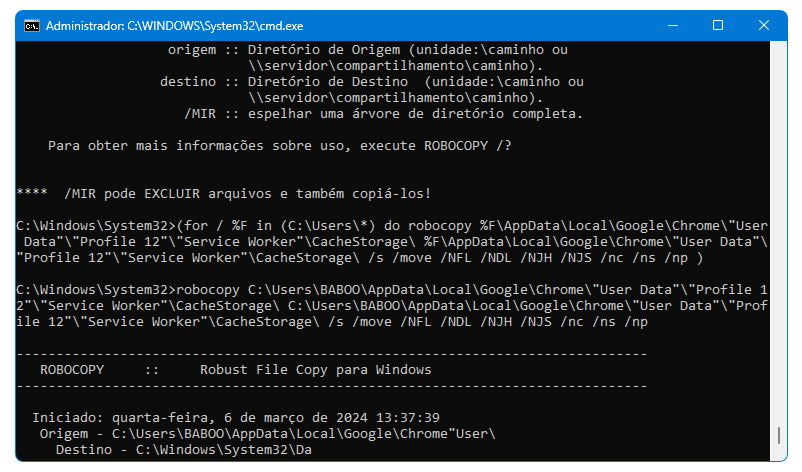Click the 'Destino - C:\Windows\System32\Da' line

click(184, 450)
